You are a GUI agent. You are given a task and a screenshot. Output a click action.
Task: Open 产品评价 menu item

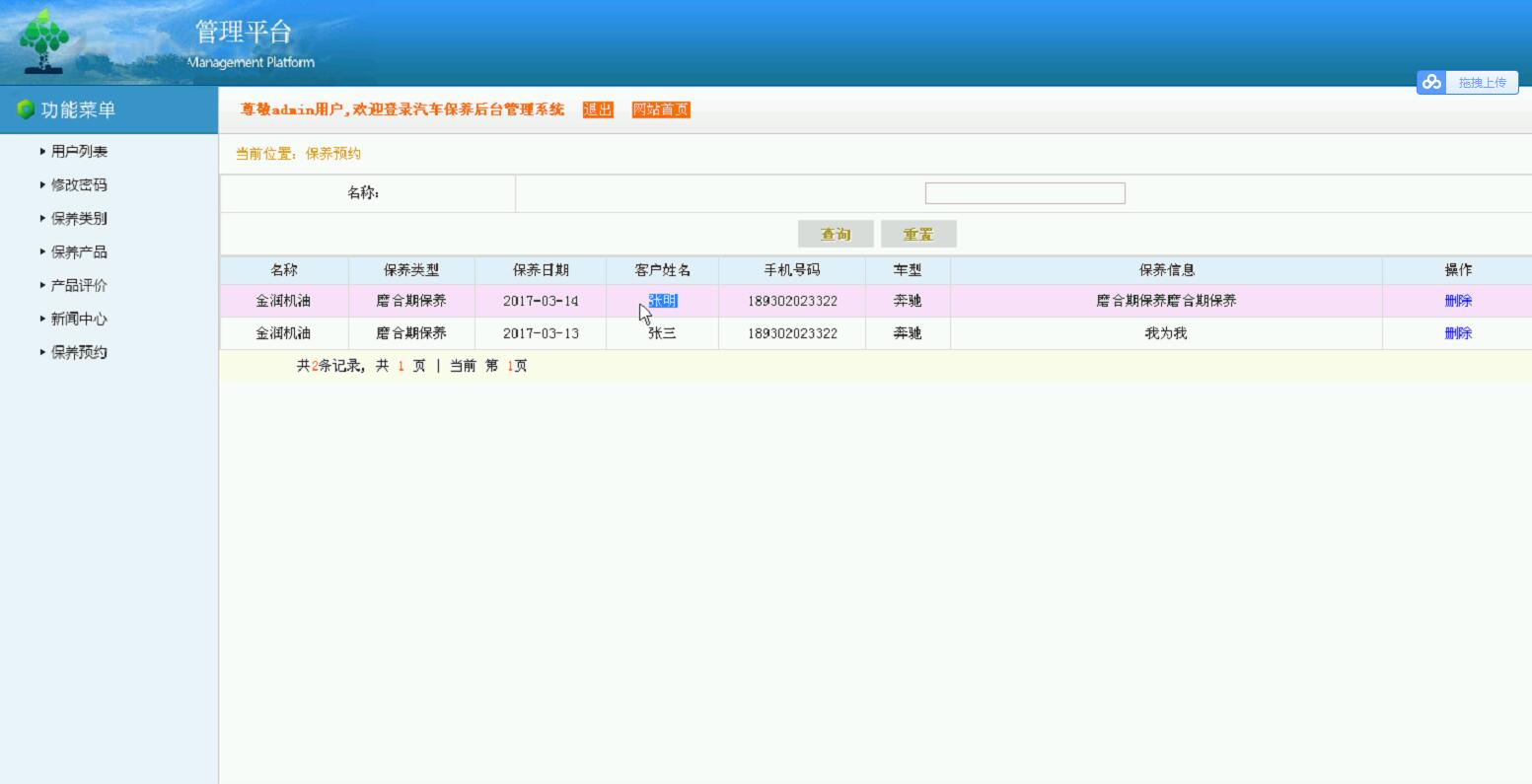[x=79, y=286]
